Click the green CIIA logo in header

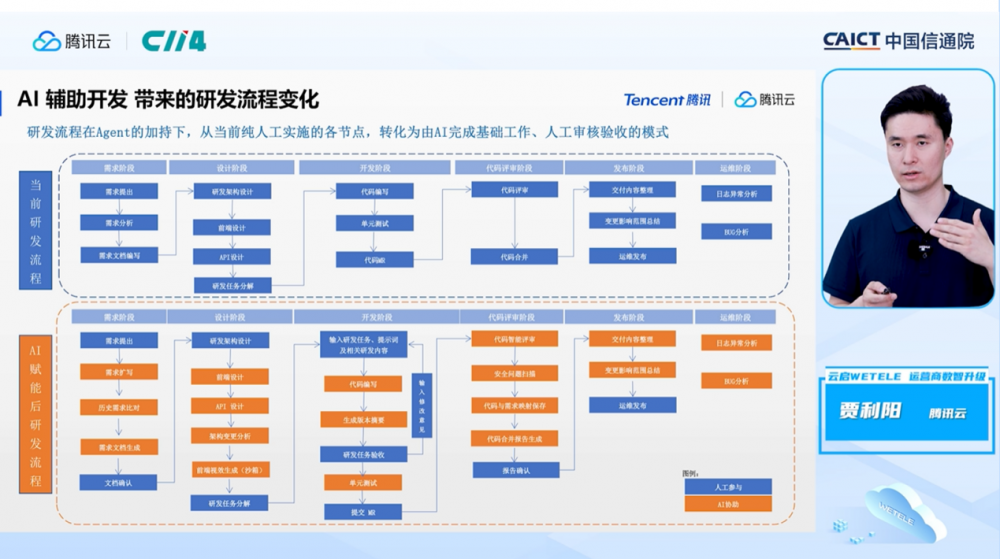tap(174, 41)
